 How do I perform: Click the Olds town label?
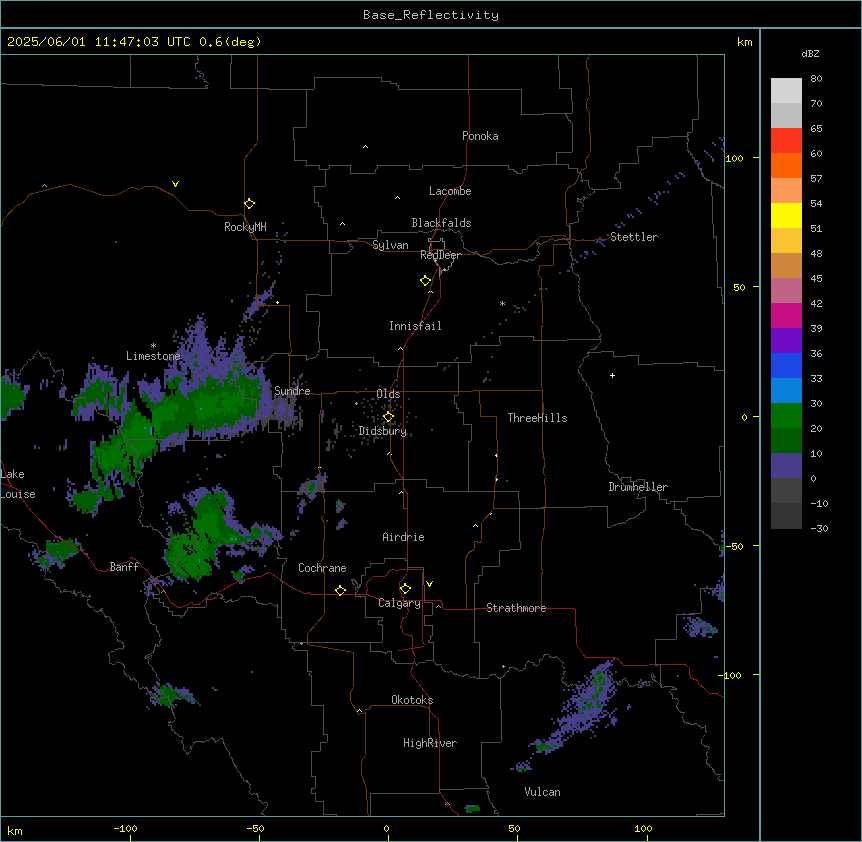388,394
